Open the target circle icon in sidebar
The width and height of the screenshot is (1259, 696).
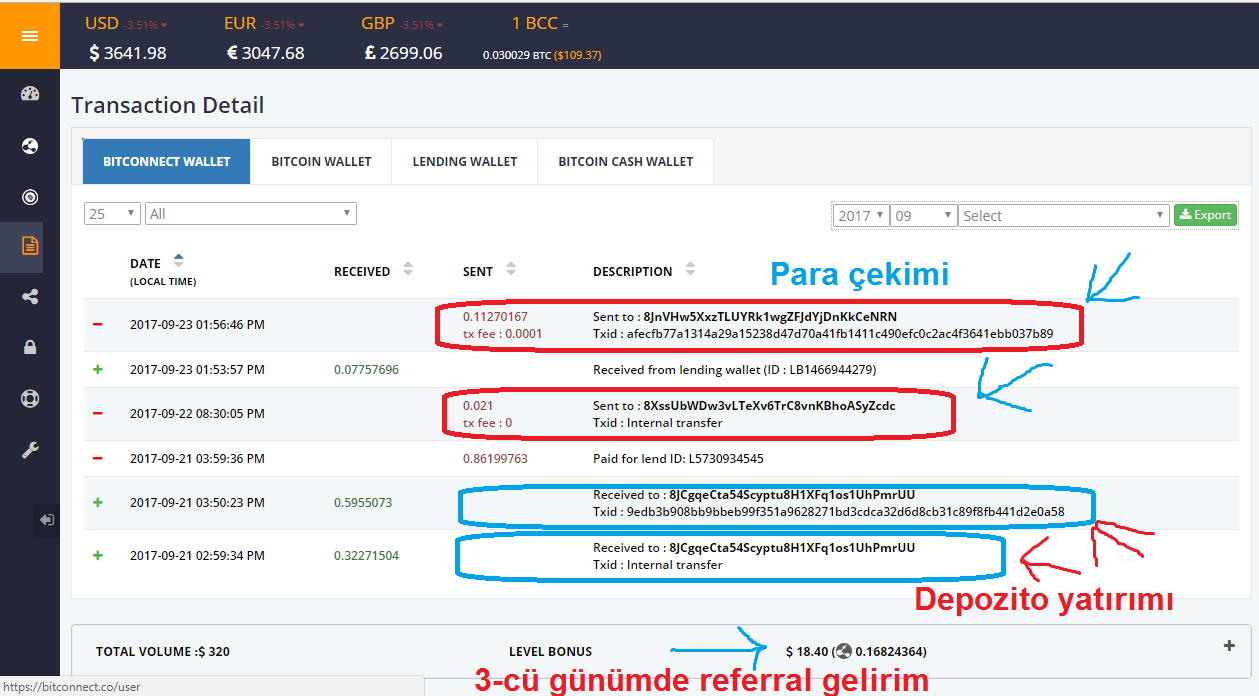30,197
